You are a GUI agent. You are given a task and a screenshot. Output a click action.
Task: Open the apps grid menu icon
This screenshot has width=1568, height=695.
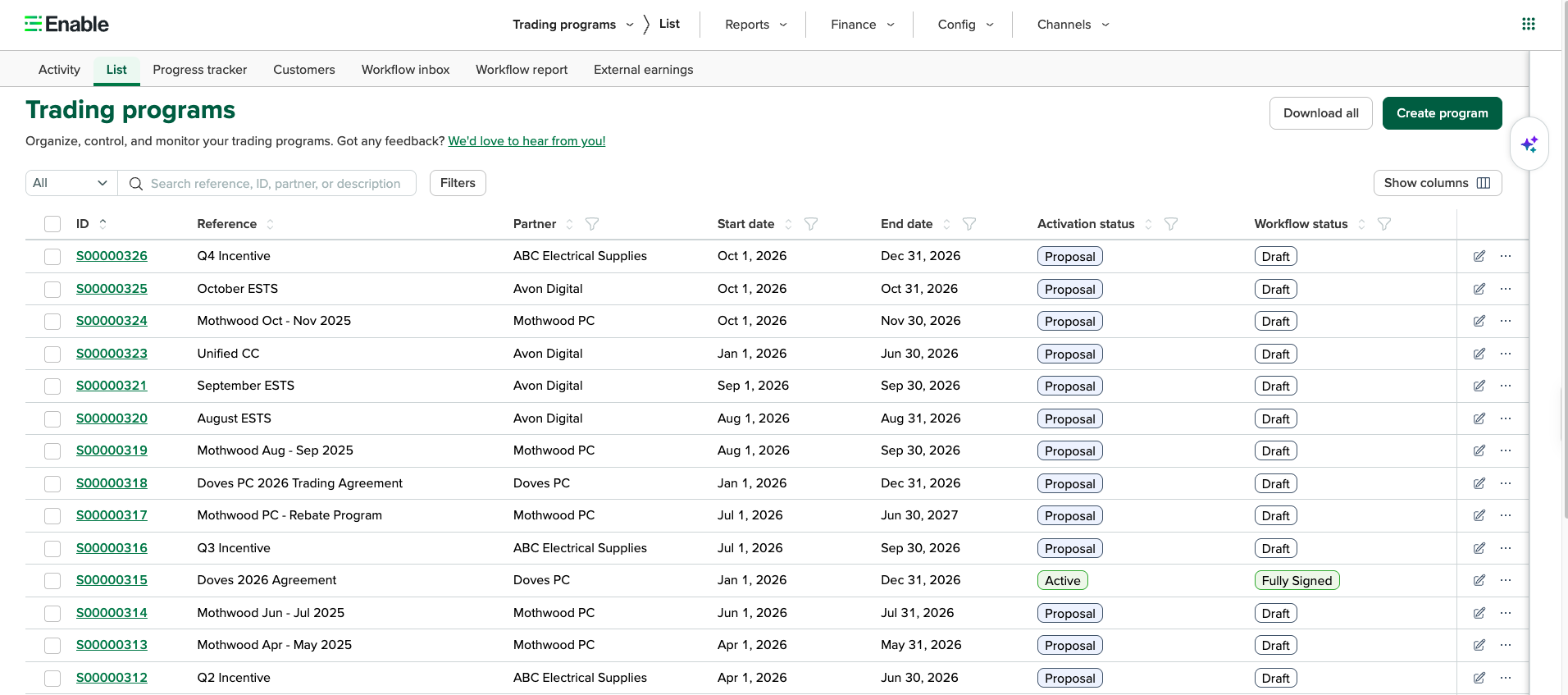click(1528, 24)
